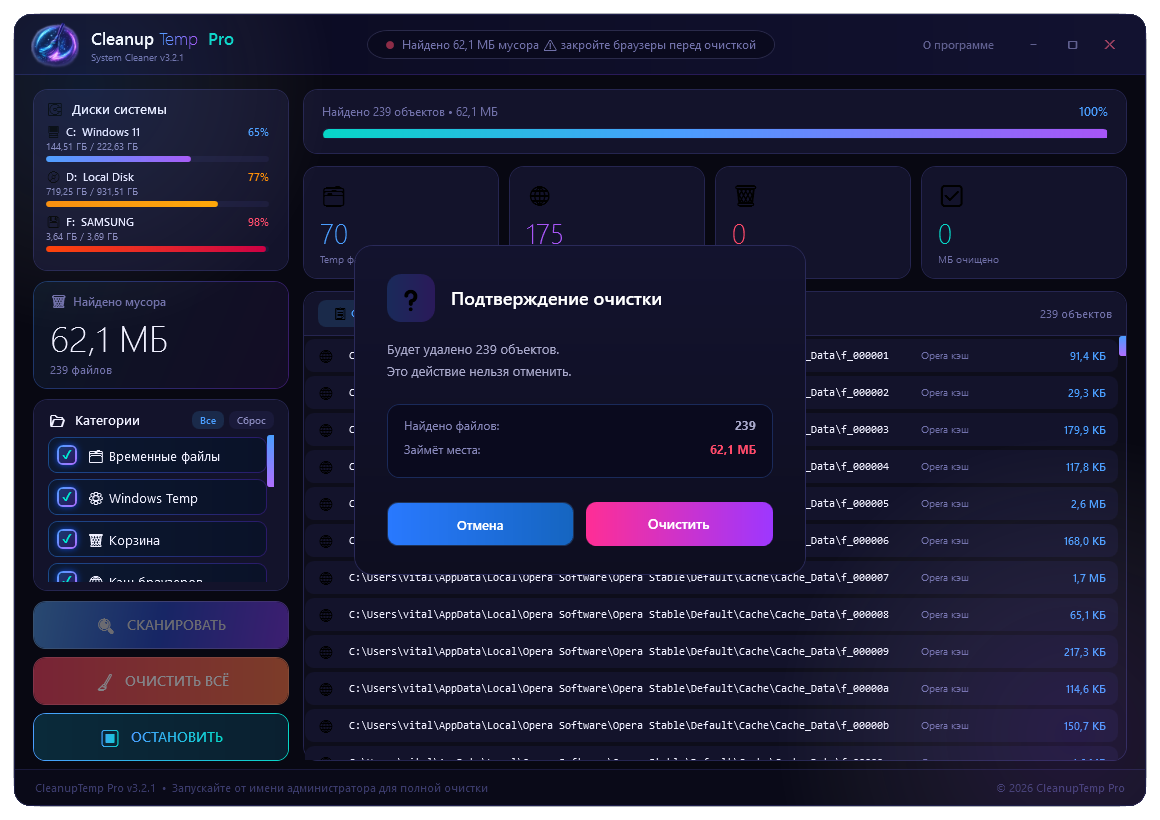Click the warning triangle icon in status pill
Viewport: 1160px width, 820px height.
click(550, 45)
